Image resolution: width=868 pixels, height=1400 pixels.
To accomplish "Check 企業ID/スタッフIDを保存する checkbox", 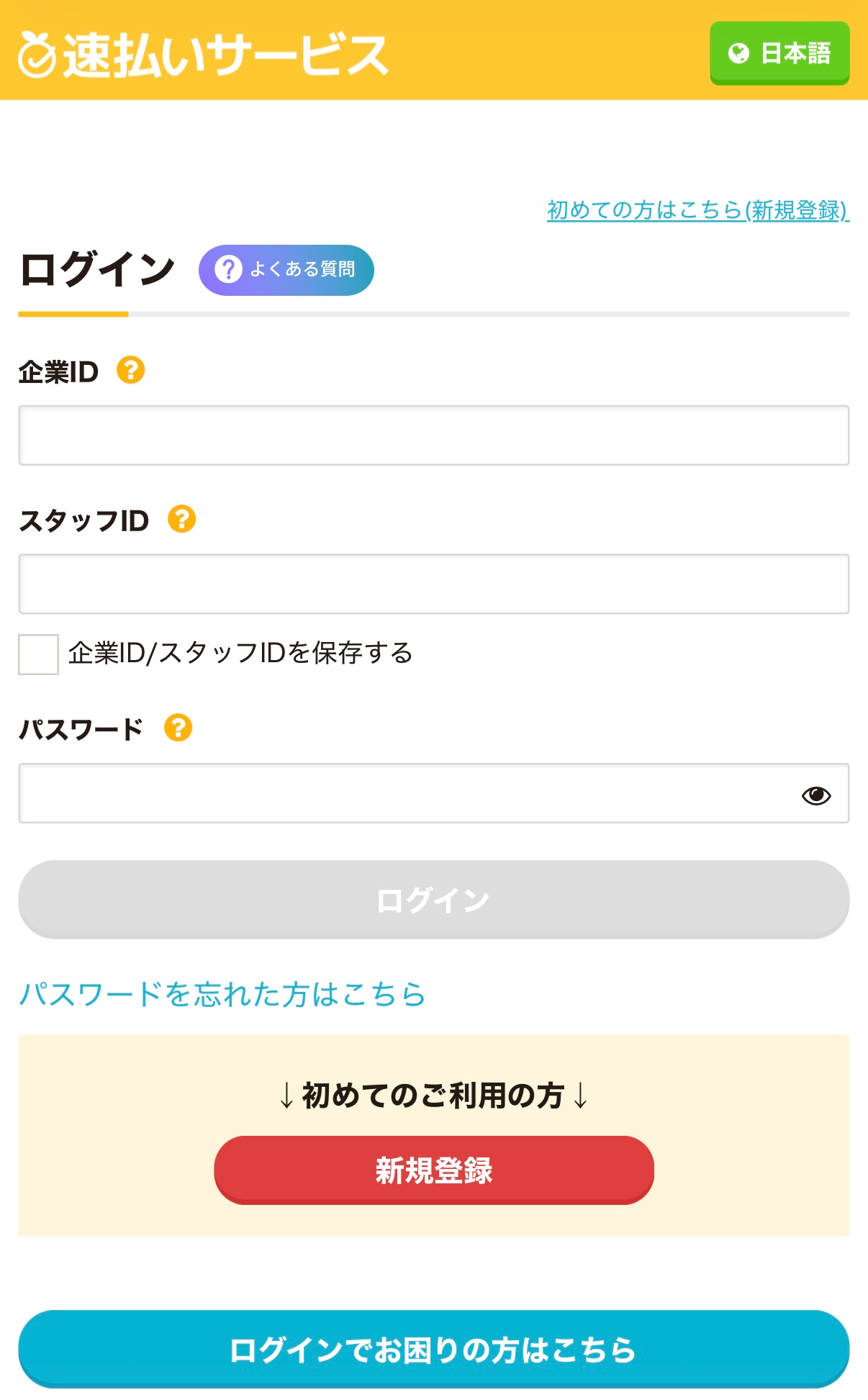I will (x=38, y=654).
